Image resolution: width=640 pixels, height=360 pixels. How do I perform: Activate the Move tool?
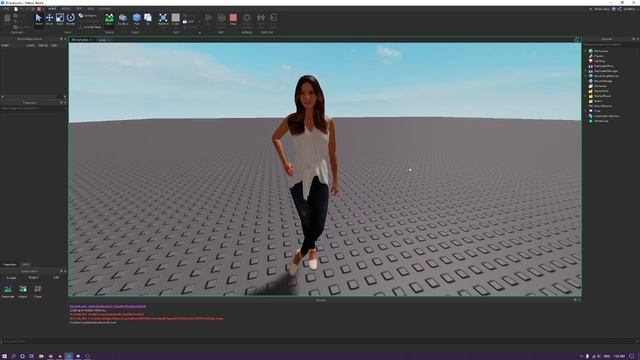tap(49, 19)
